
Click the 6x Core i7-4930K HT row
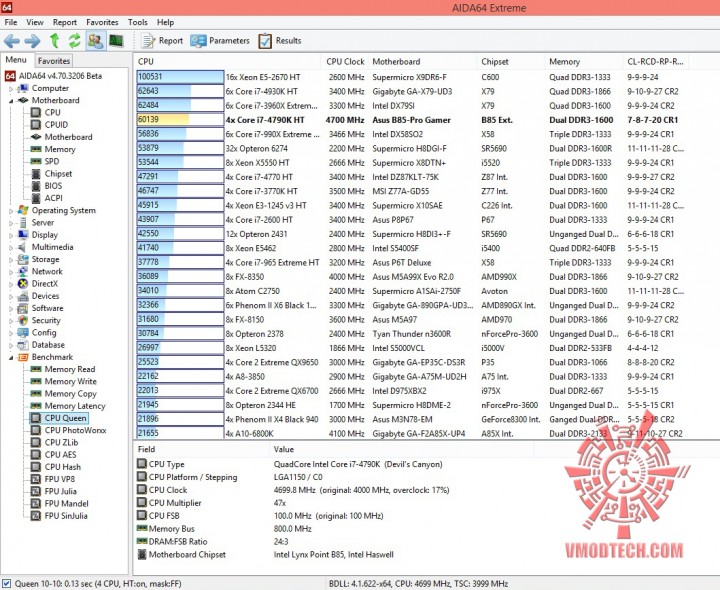(x=410, y=91)
